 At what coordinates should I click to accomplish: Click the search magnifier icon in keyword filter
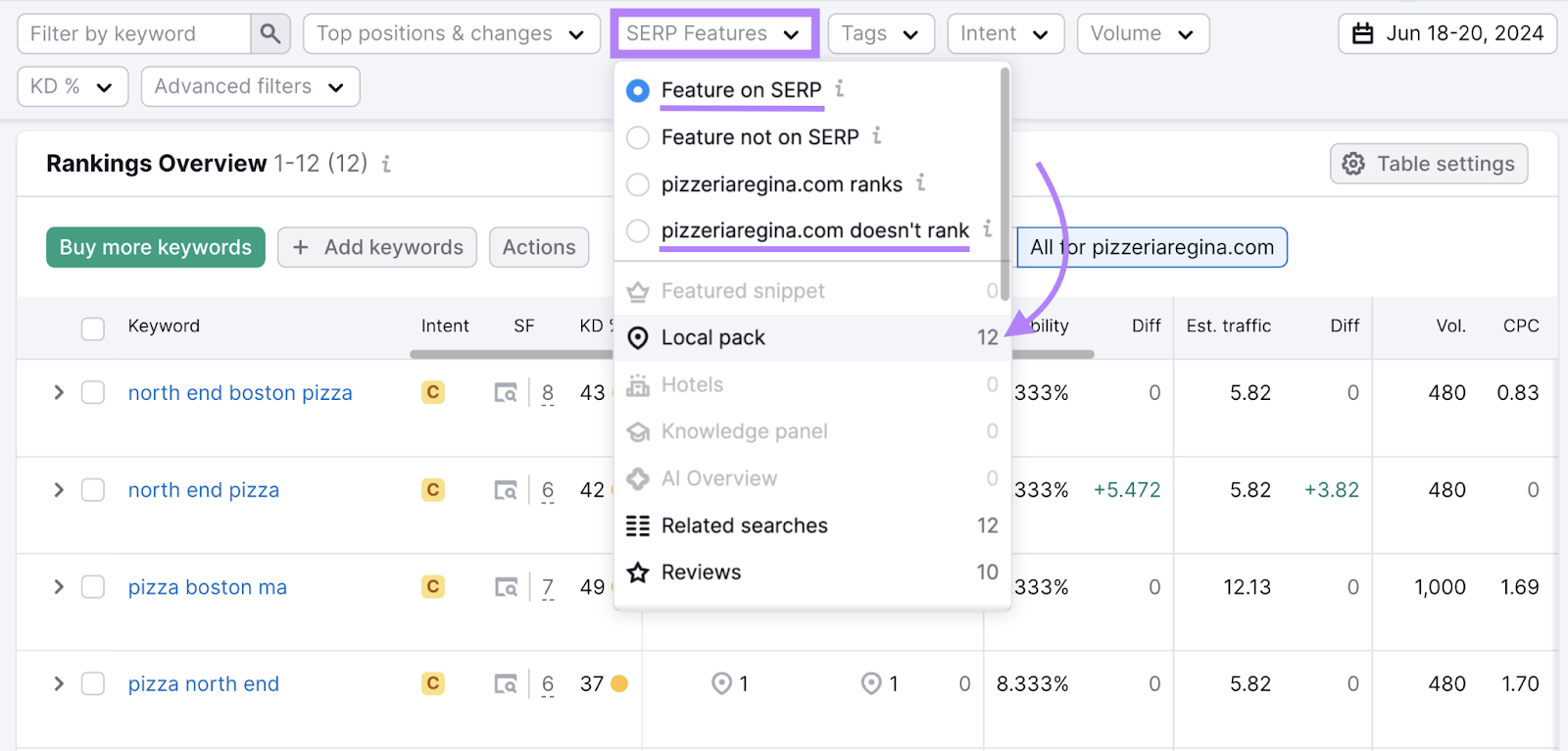pos(269,34)
